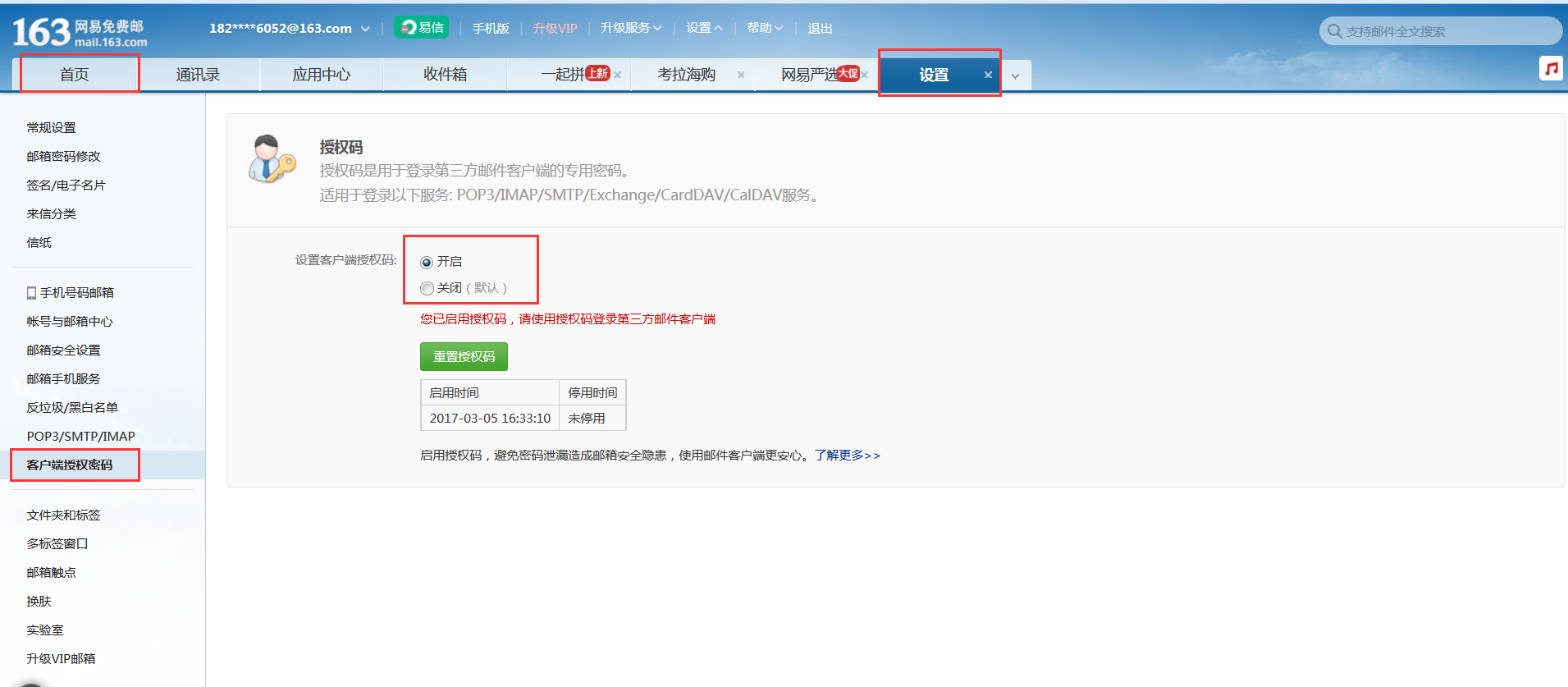Viewport: 1568px width, 687px height.
Task: Click the 163 网易免费邮 logo
Action: coord(80,32)
